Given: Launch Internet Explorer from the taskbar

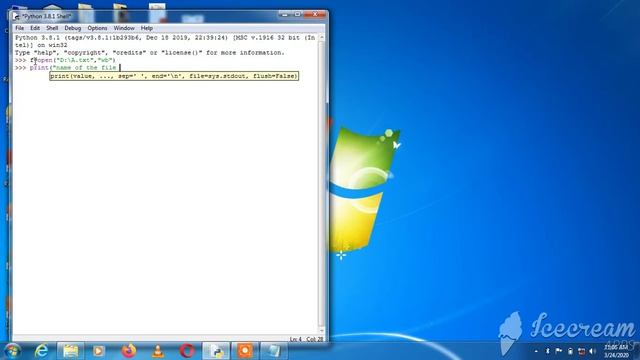Looking at the screenshot, I should [x=41, y=351].
